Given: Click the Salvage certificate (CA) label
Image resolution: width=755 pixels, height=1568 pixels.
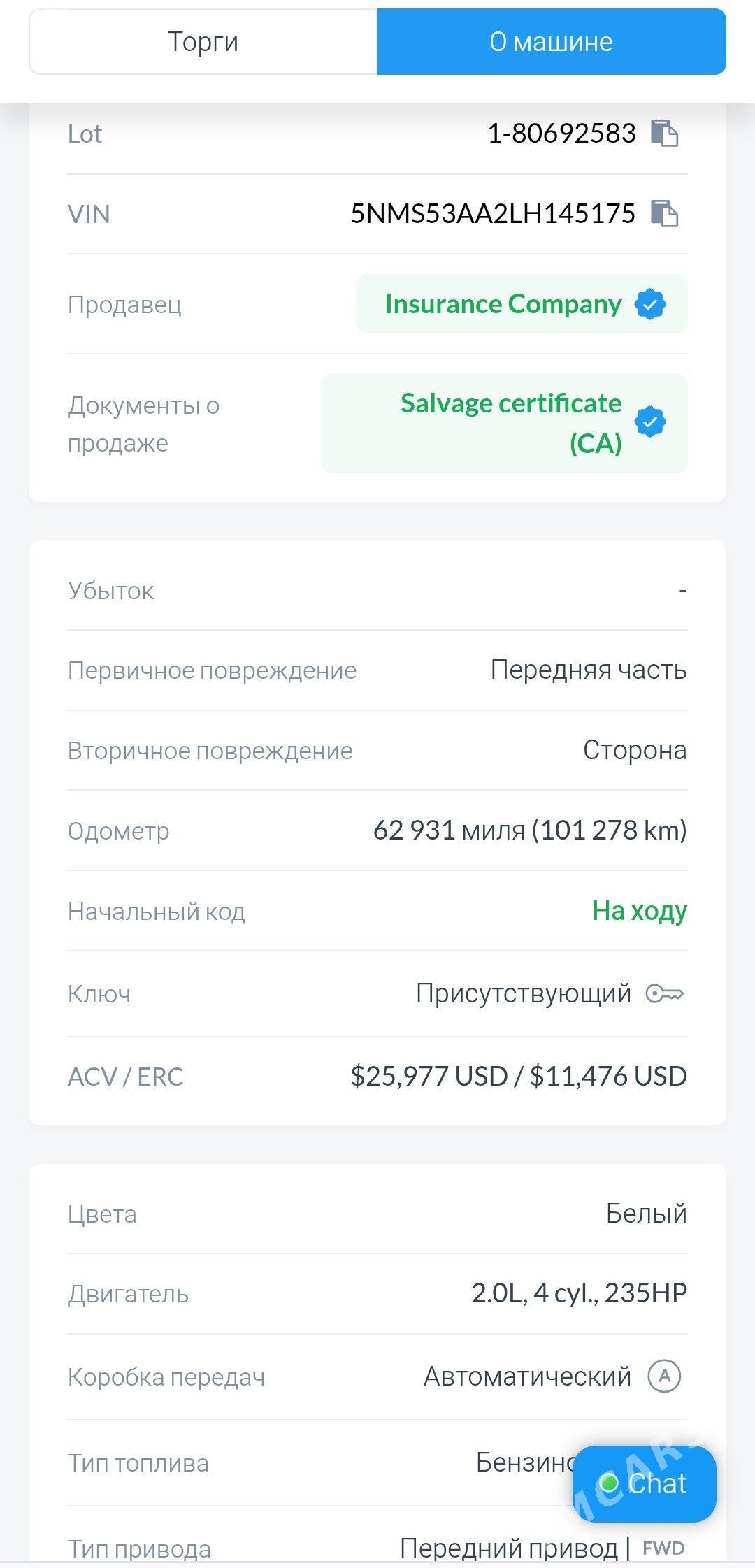Looking at the screenshot, I should pos(511,422).
